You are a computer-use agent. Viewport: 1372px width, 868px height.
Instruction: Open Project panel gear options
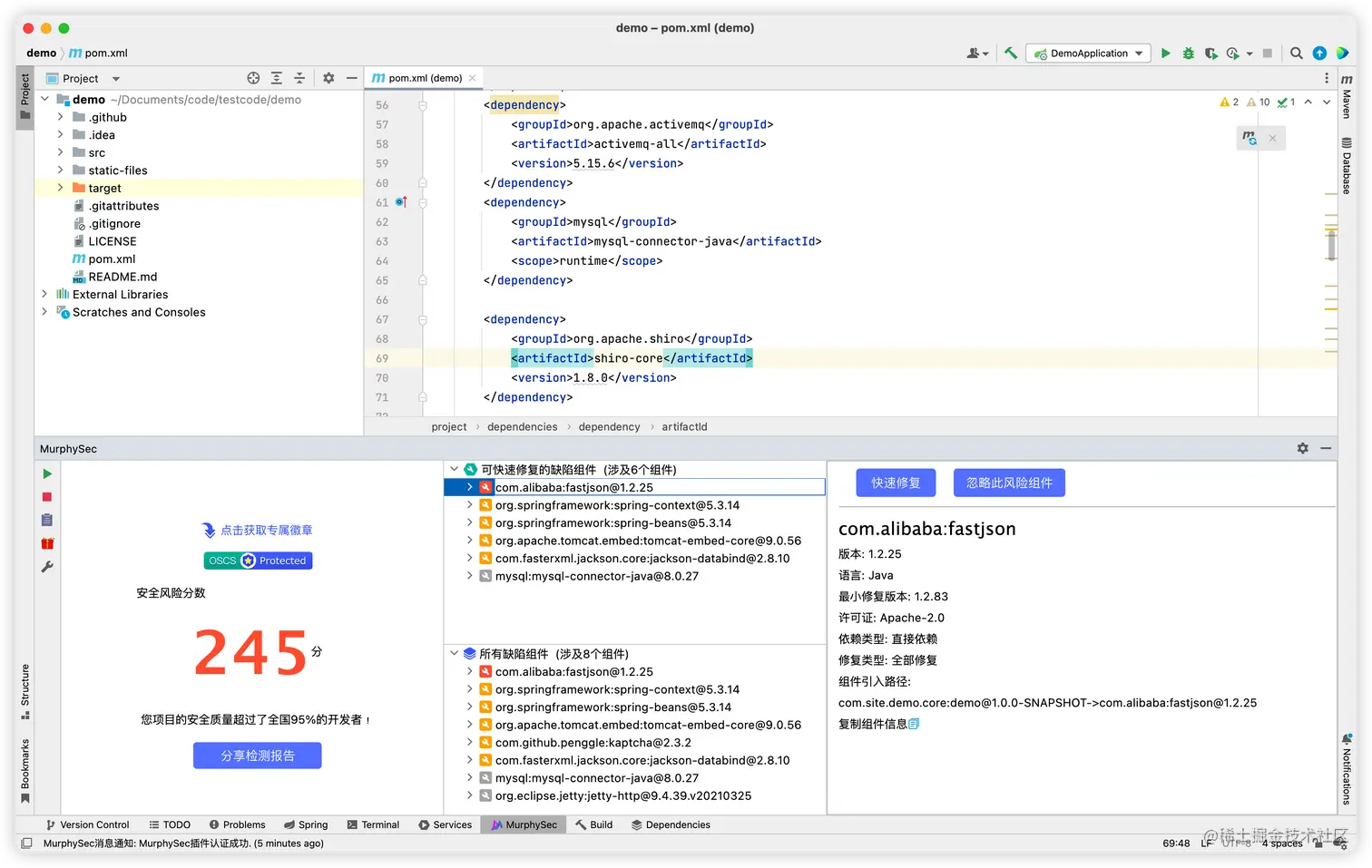pos(328,78)
